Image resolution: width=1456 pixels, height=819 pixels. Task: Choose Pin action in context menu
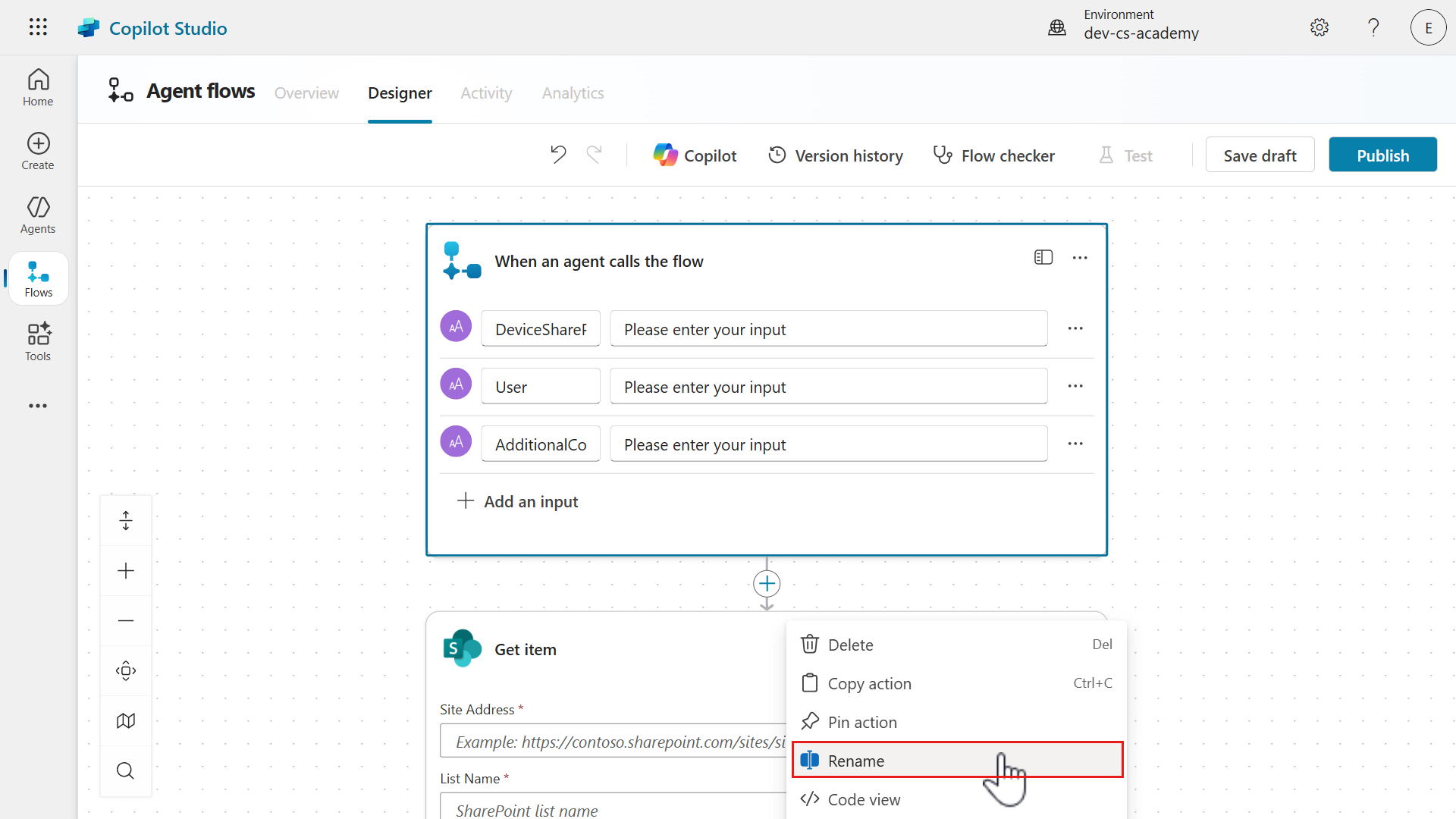coord(862,722)
